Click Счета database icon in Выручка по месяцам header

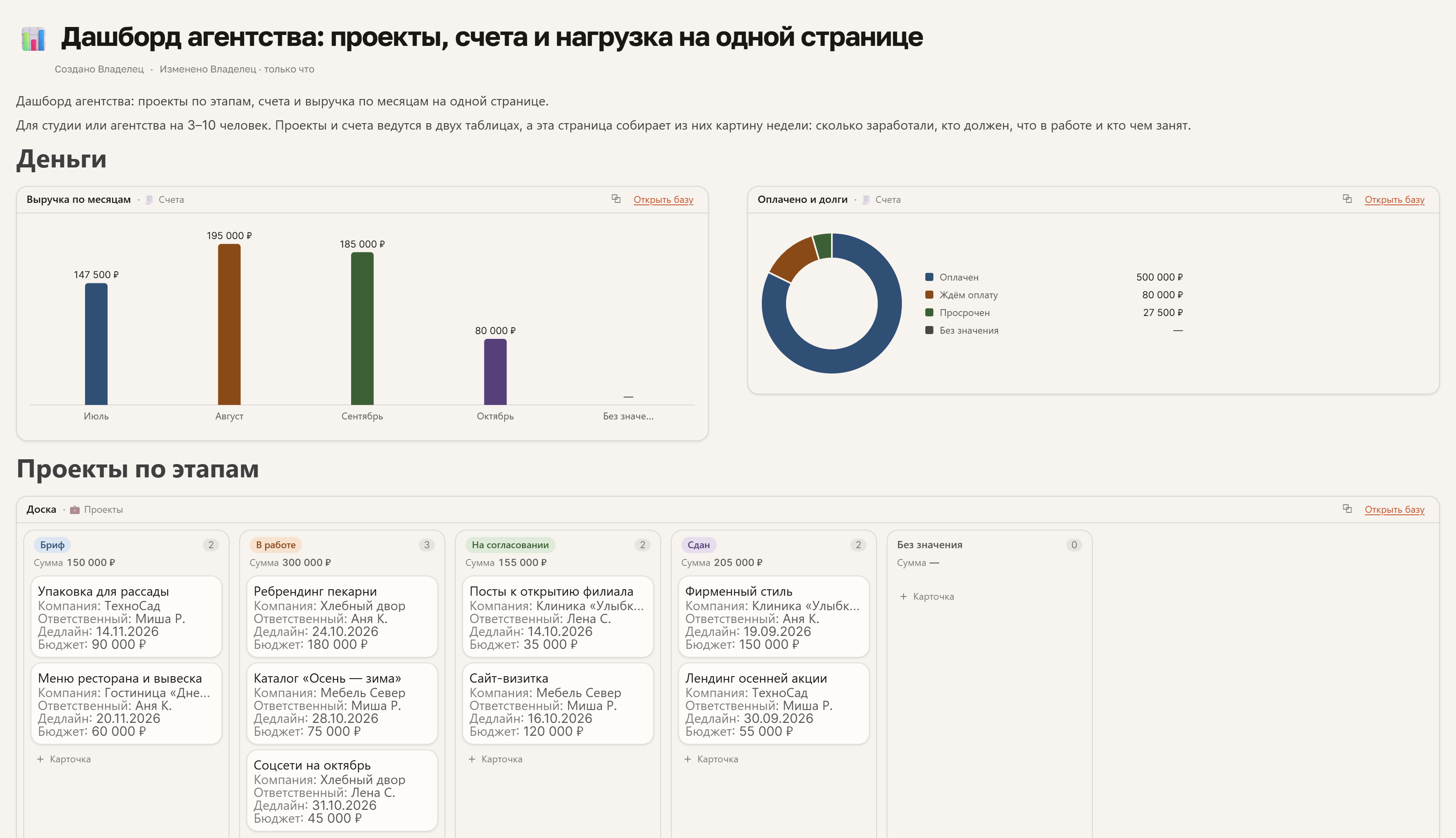[149, 200]
